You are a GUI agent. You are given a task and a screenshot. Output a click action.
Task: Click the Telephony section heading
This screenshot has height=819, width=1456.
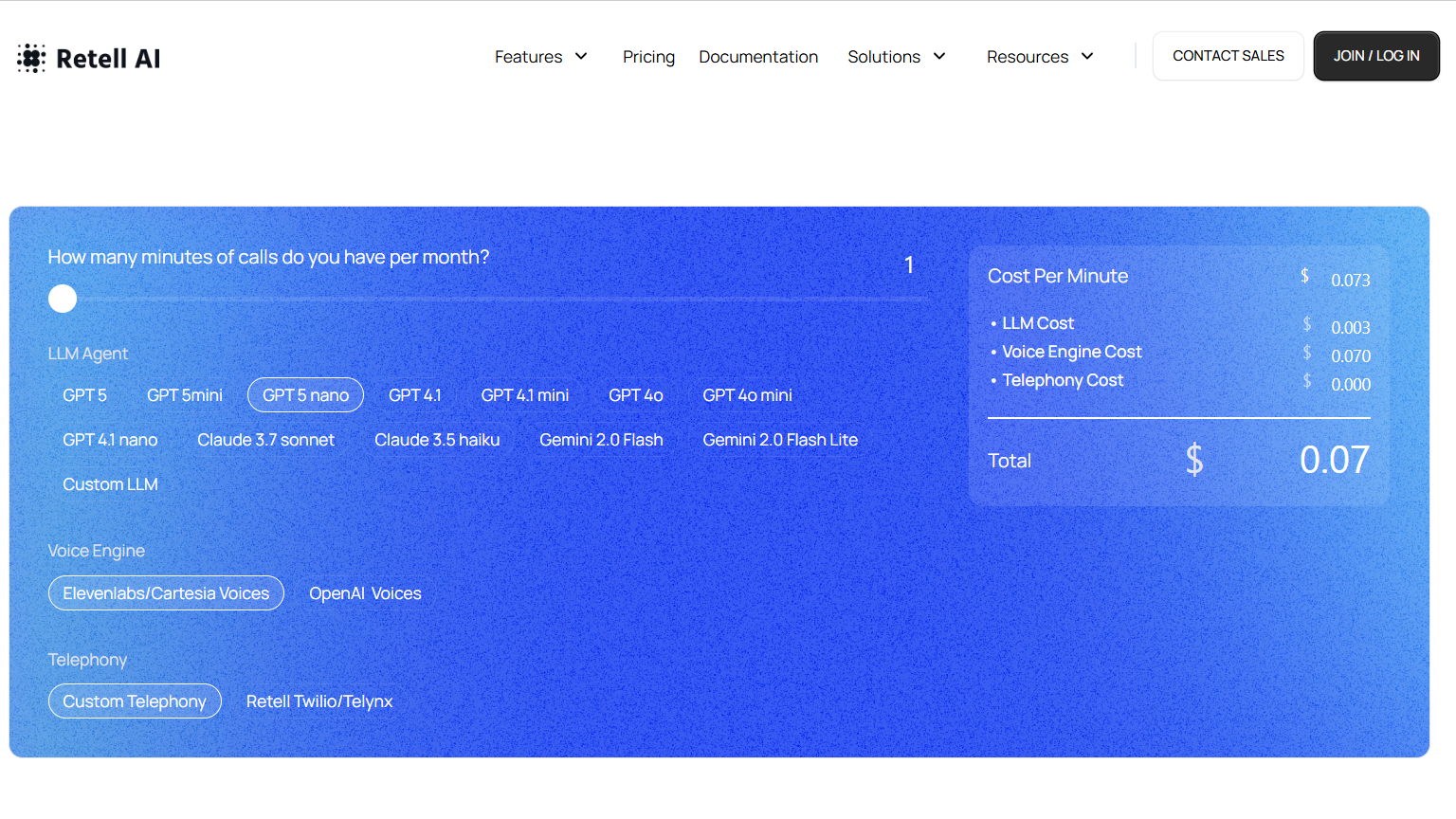[x=87, y=660]
